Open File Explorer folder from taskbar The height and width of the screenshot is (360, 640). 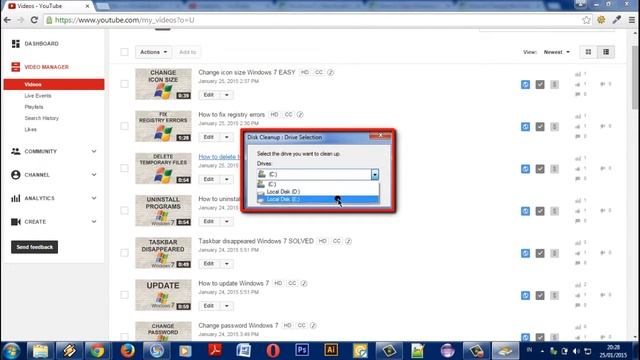tap(40, 351)
